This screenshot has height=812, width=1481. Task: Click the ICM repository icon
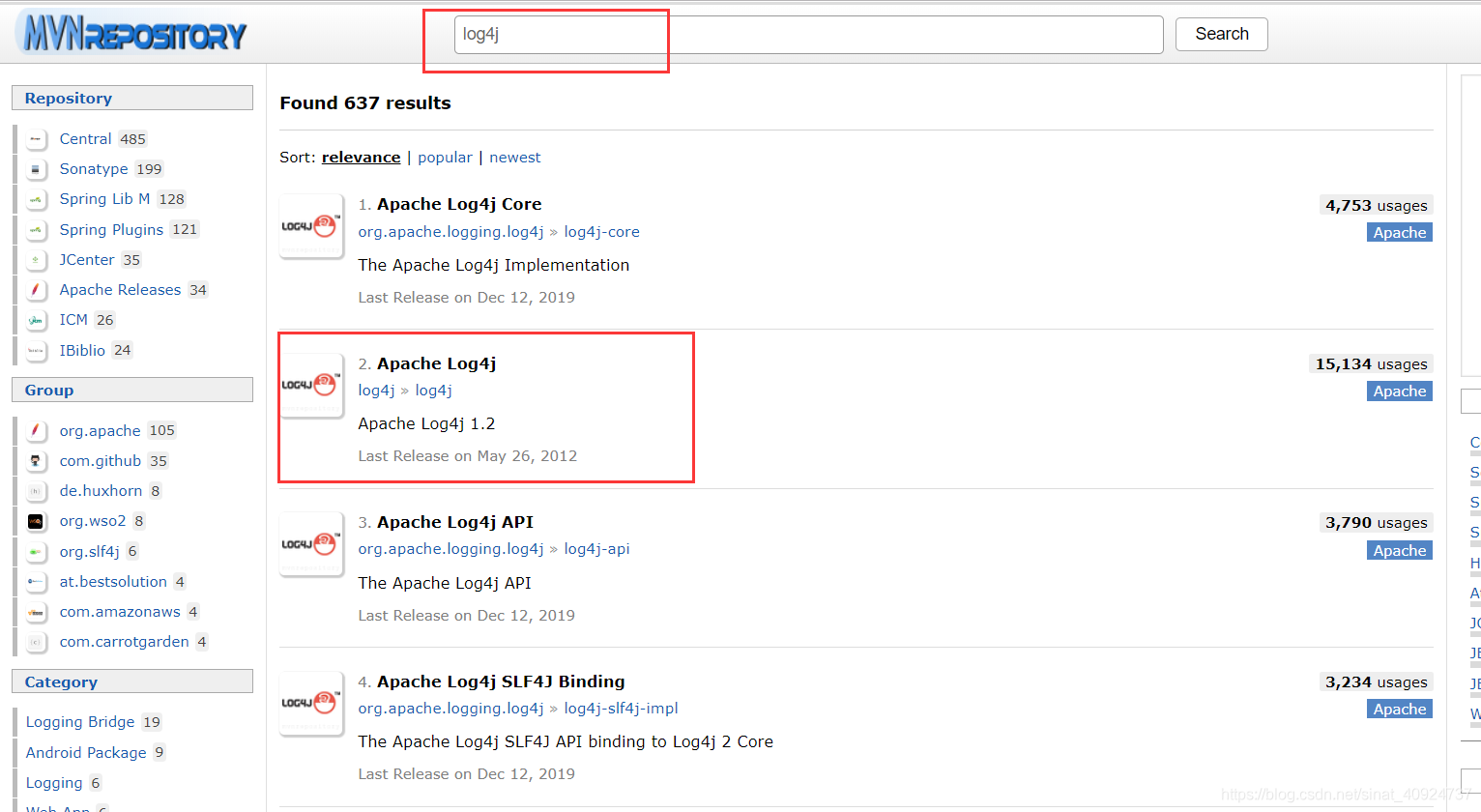[x=36, y=320]
